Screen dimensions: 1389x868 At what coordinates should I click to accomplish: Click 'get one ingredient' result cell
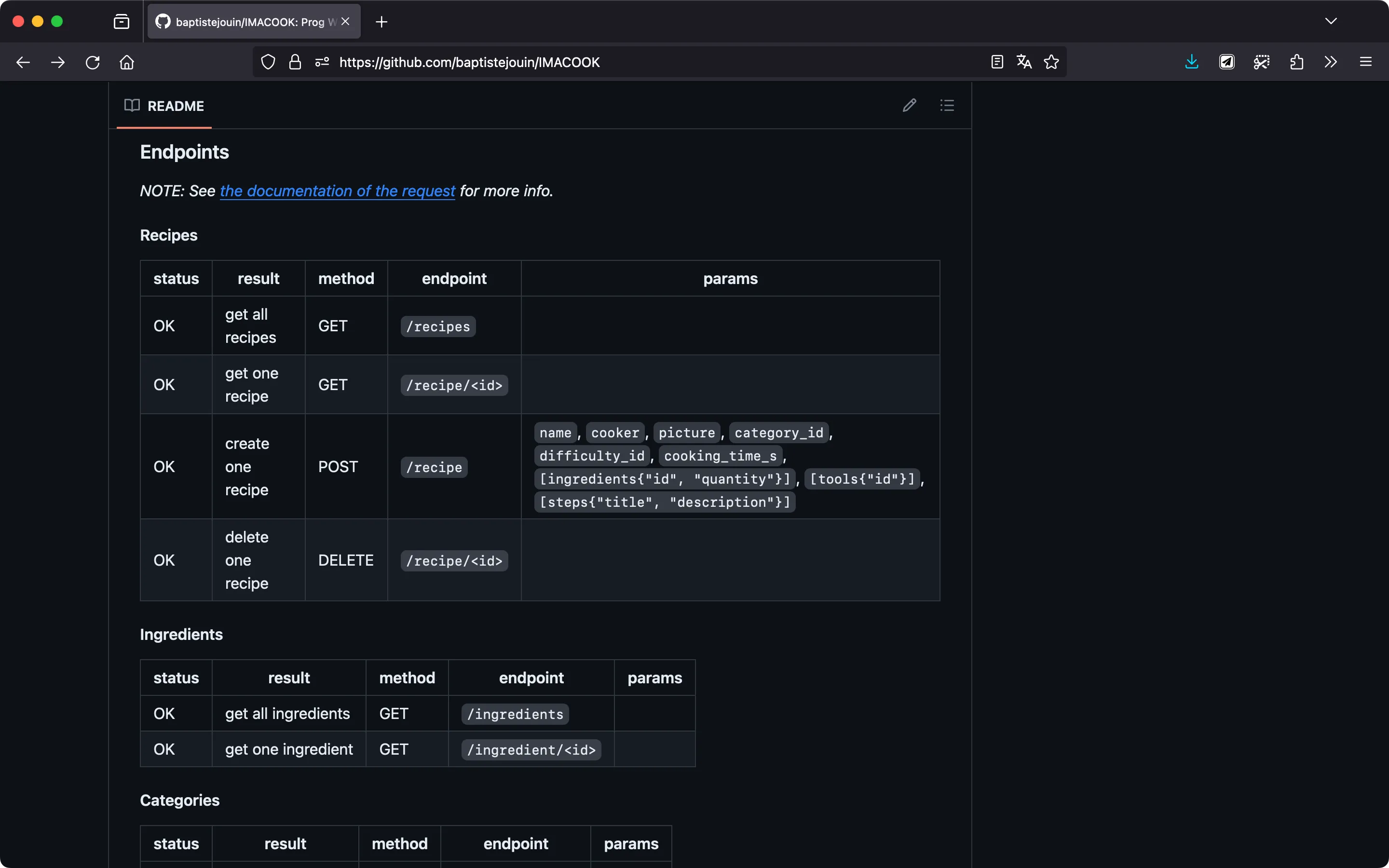(289, 748)
